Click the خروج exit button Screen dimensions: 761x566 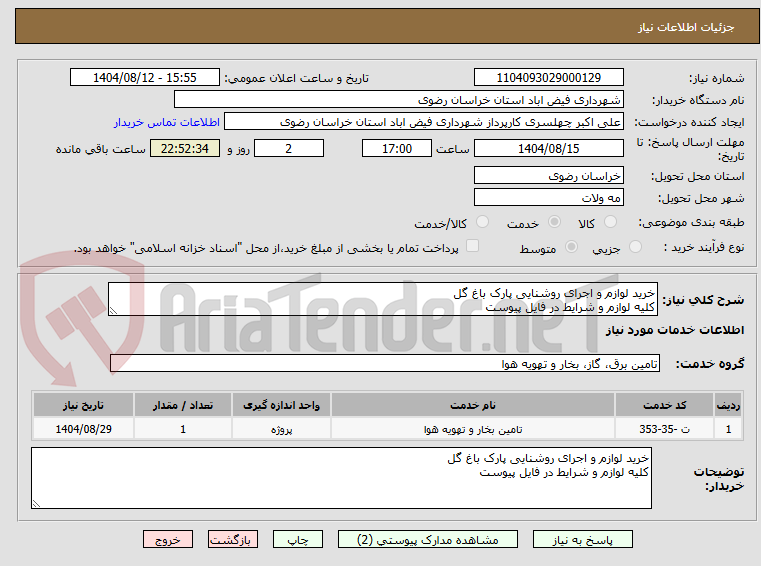pos(168,539)
